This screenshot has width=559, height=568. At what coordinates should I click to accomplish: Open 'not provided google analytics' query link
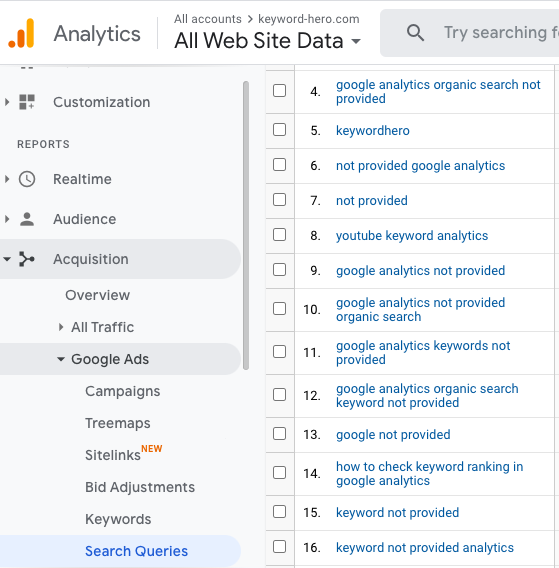coord(420,166)
